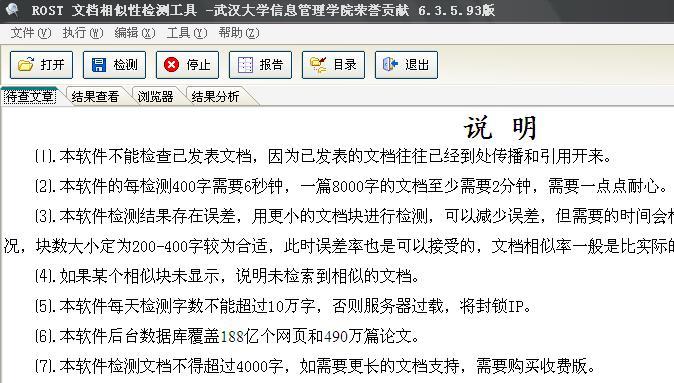This screenshot has width=674, height=383.
Task: Click the ROST application icon in title bar
Action: pos(12,9)
